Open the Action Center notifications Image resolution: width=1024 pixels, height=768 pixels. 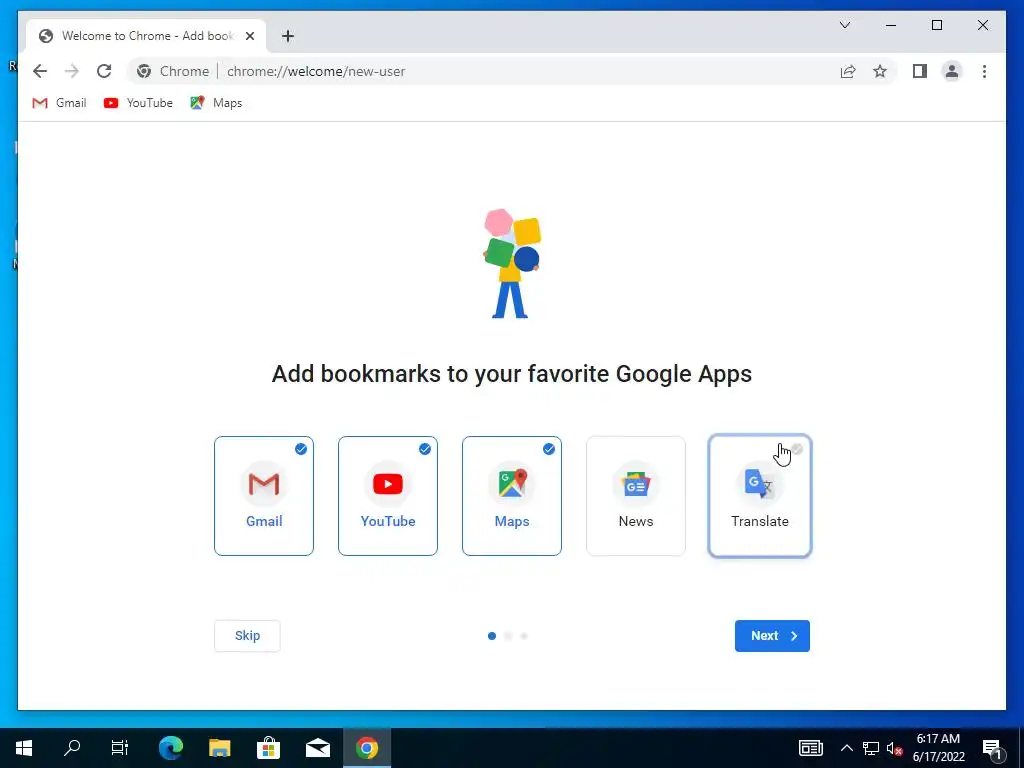point(992,748)
